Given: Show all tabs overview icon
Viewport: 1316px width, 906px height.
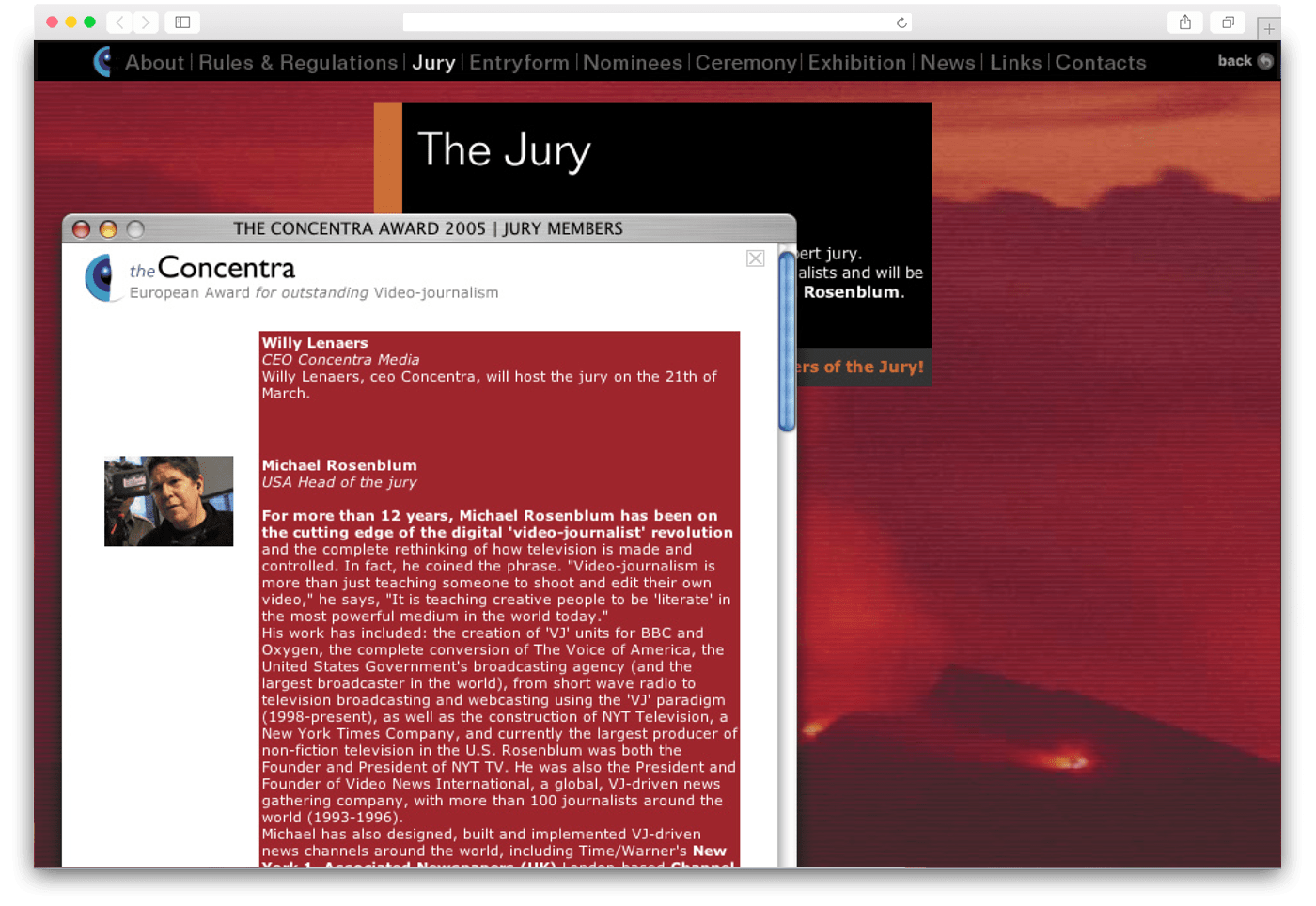Looking at the screenshot, I should click(x=1228, y=23).
